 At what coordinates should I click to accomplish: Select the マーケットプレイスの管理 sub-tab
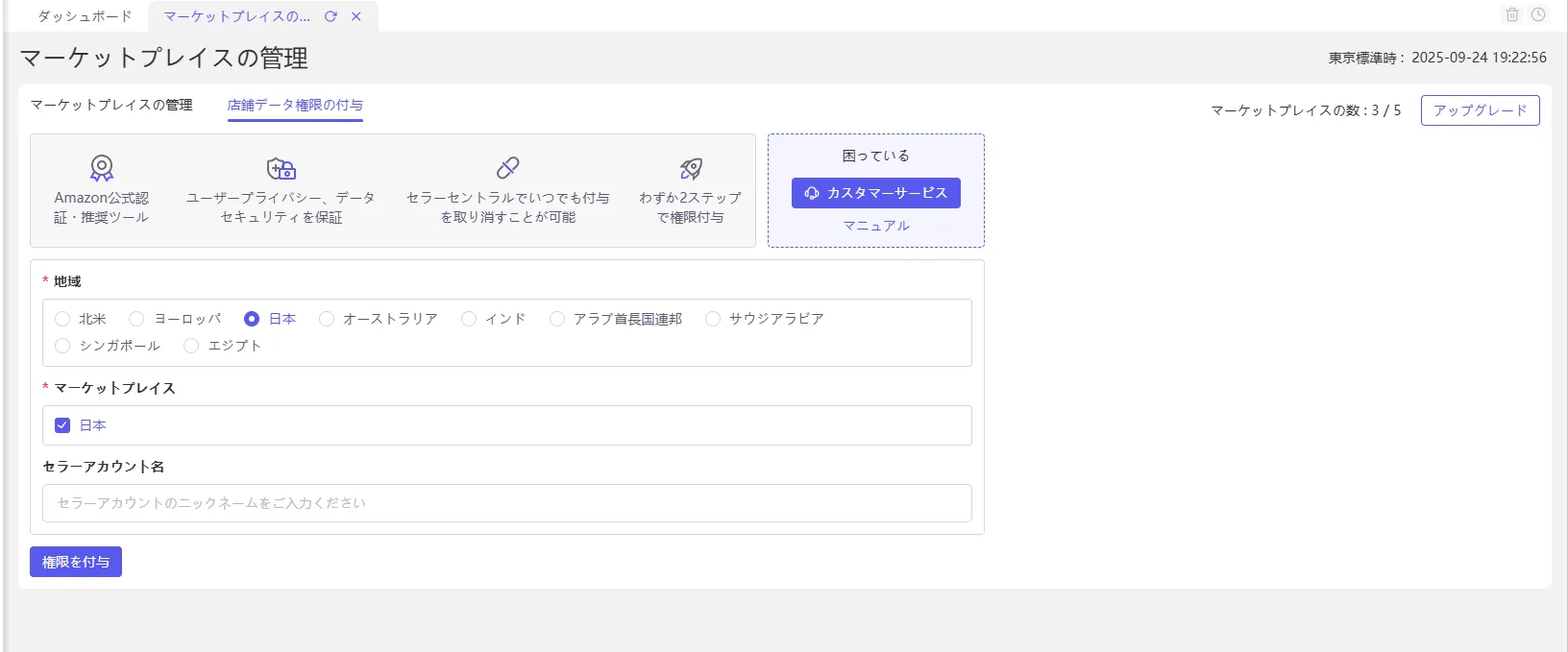pos(111,105)
